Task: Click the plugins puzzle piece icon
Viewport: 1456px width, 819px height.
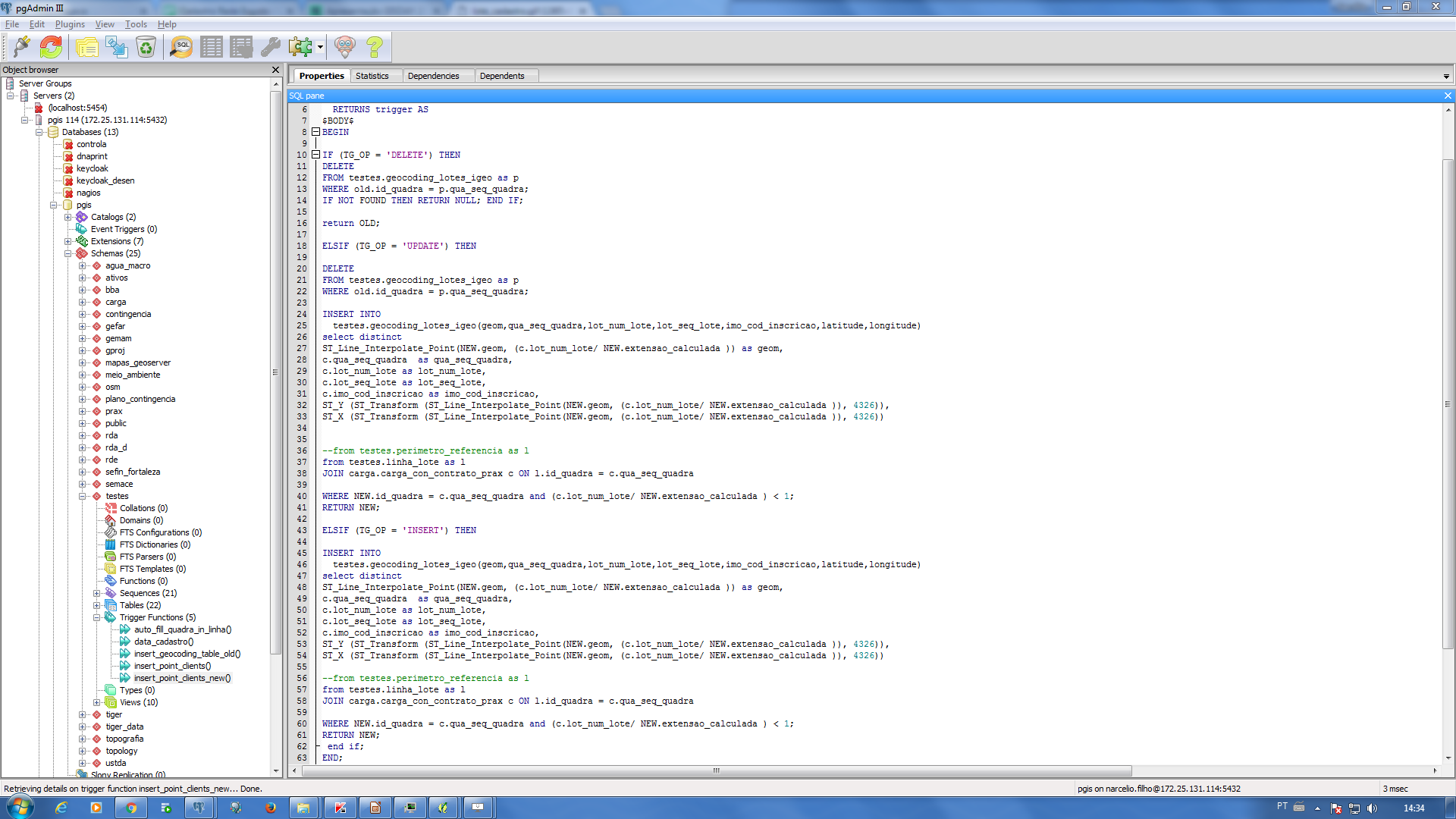Action: [x=300, y=47]
